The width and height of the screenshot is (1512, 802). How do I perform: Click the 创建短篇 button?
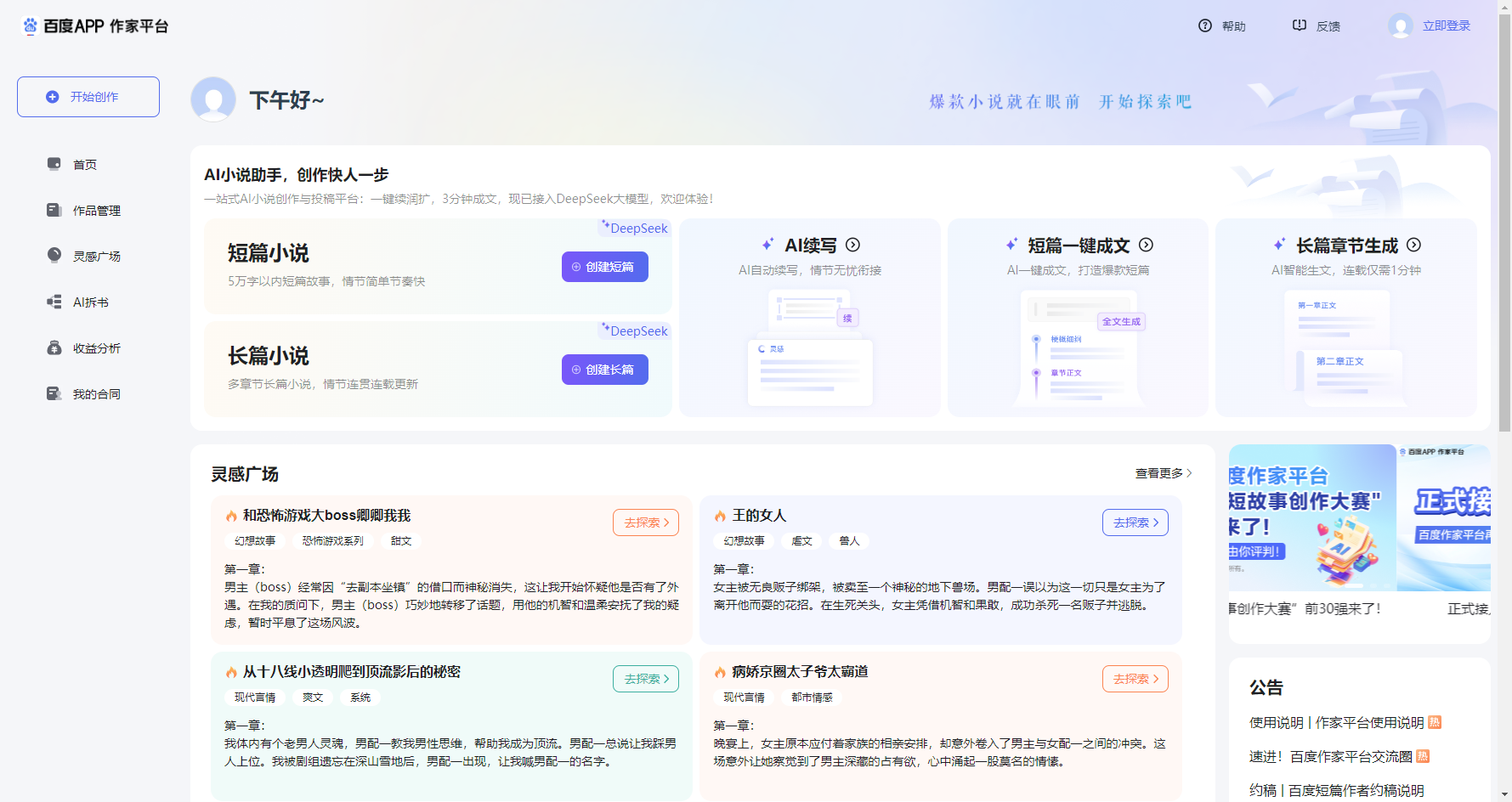pyautogui.click(x=605, y=267)
